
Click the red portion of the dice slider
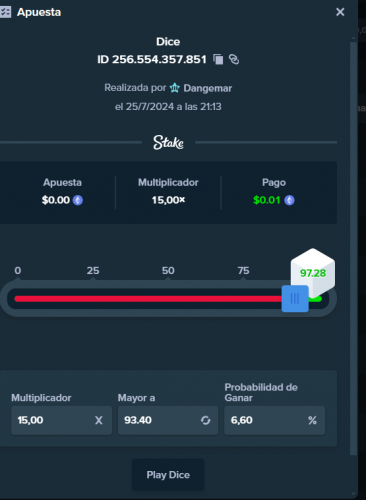pyautogui.click(x=148, y=299)
